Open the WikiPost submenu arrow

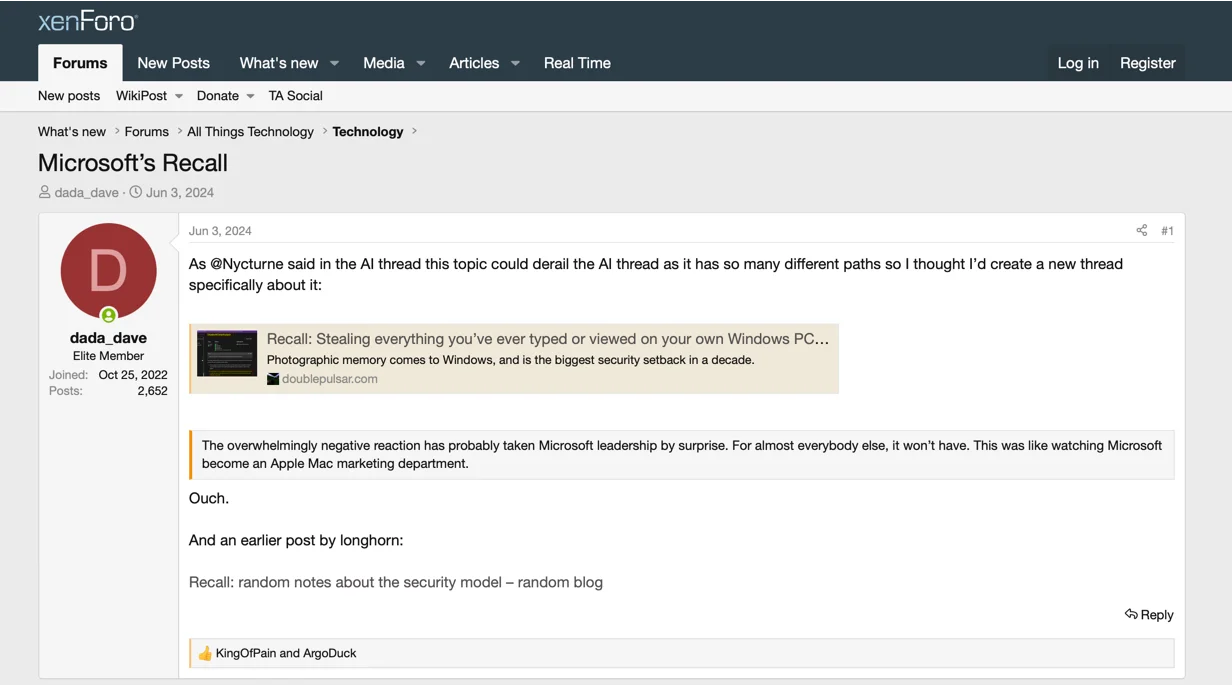pos(179,96)
